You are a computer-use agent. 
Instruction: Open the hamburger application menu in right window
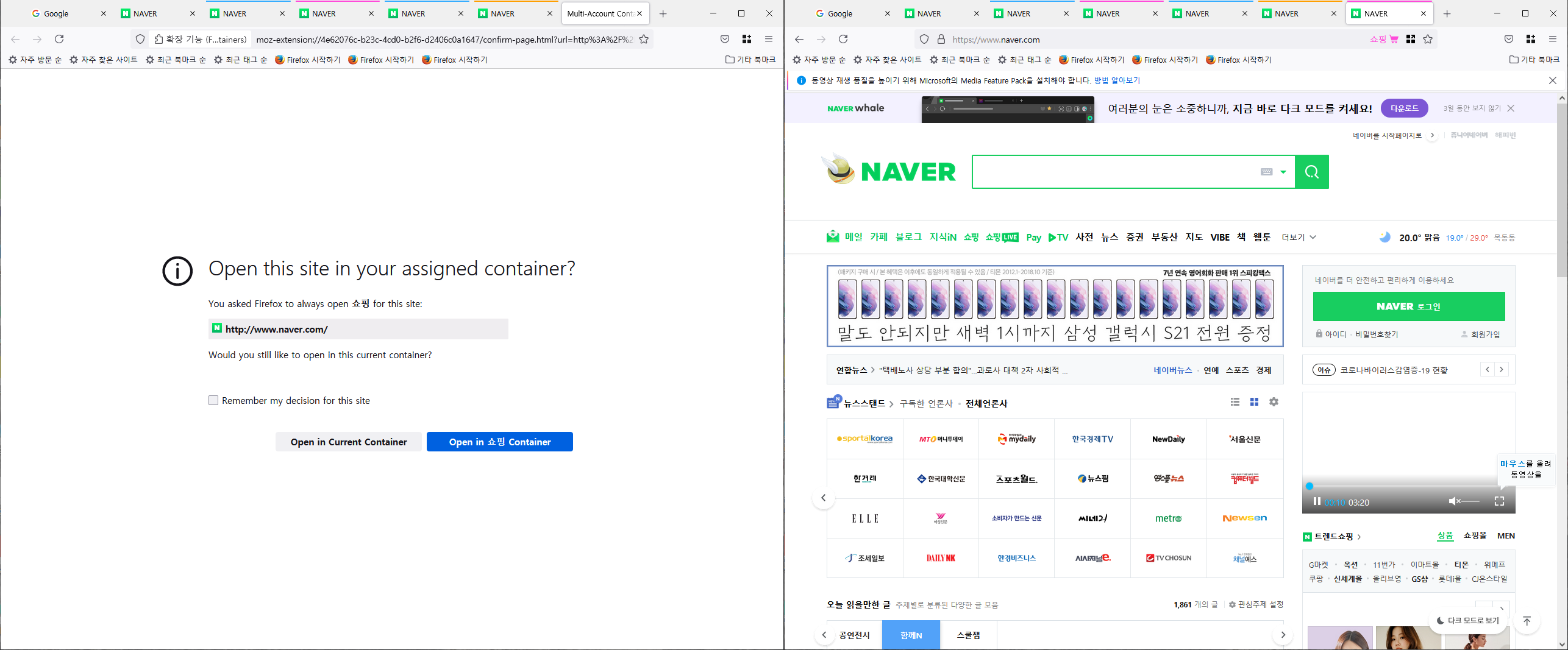tap(1553, 39)
